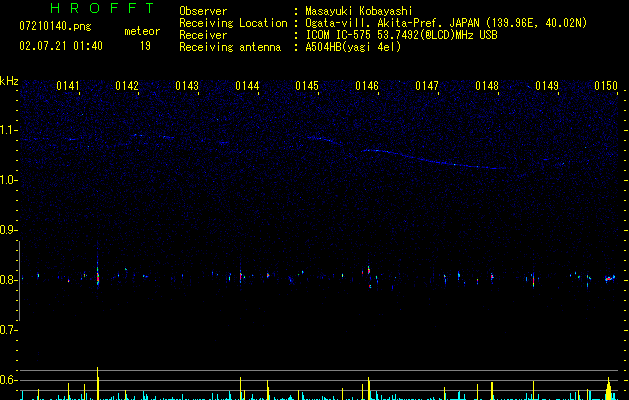629x400 pixels.
Task: Click the 0146 time marker
Action: click(x=367, y=86)
